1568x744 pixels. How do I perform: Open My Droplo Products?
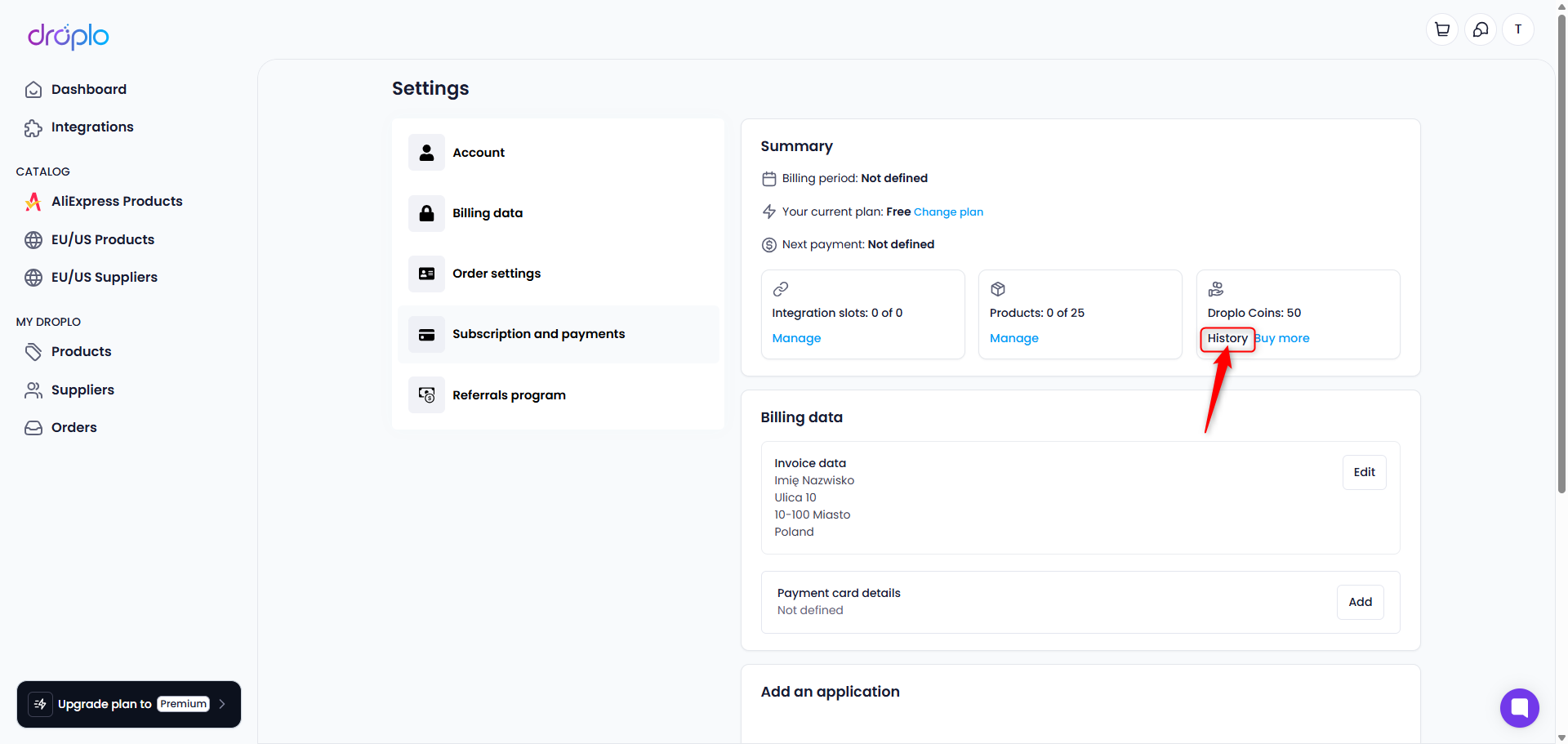[x=81, y=352]
